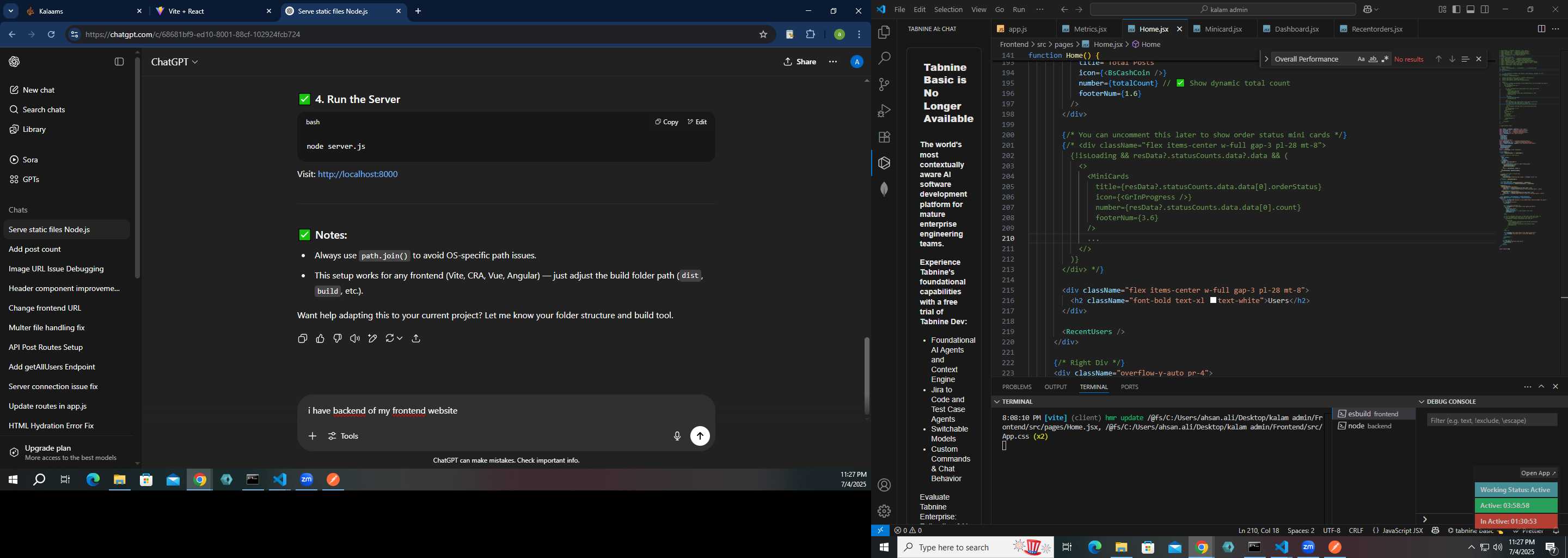Open the Explorer view in VS Code
This screenshot has width=1568, height=558.
click(884, 32)
